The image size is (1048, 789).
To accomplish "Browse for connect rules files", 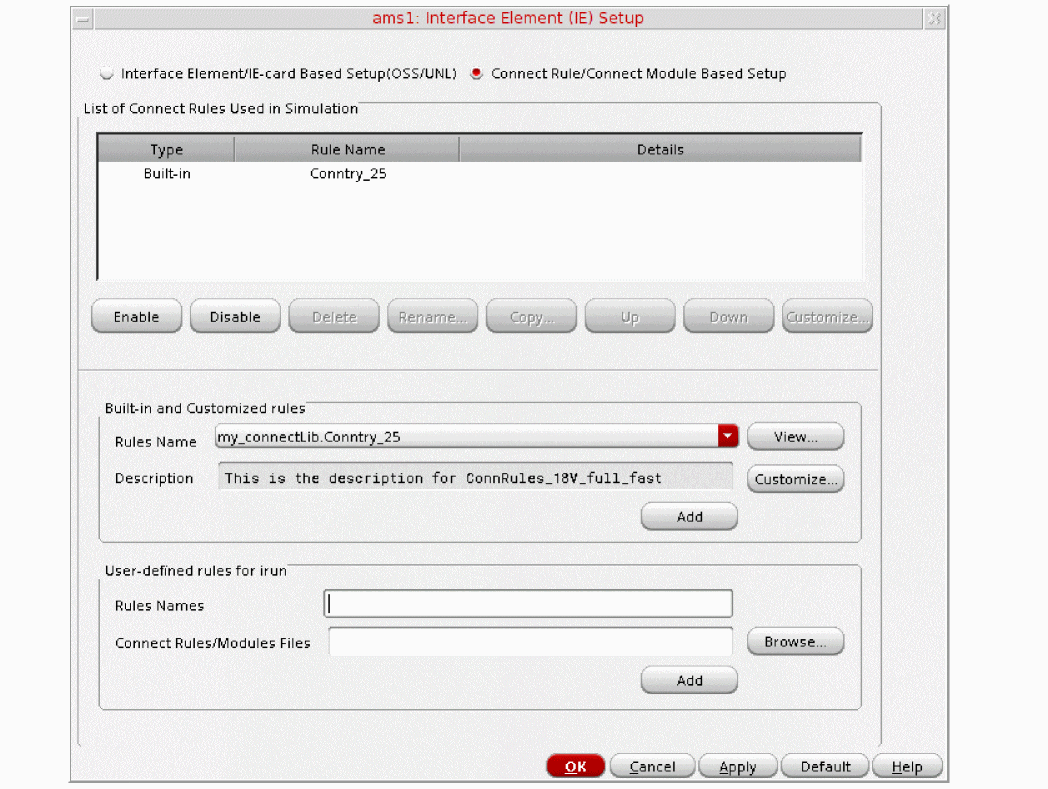I will point(795,642).
